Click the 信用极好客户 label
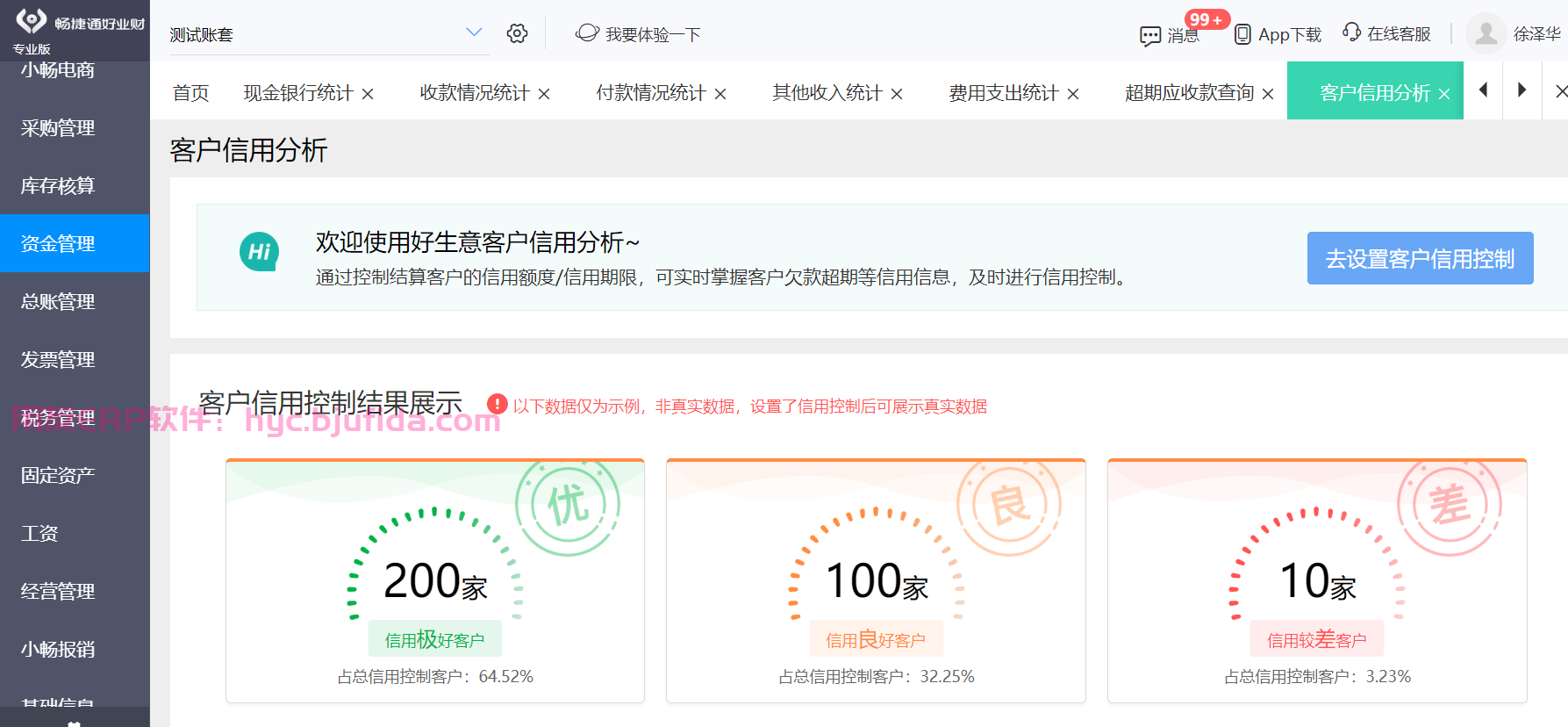The image size is (1568, 727). pos(435,639)
